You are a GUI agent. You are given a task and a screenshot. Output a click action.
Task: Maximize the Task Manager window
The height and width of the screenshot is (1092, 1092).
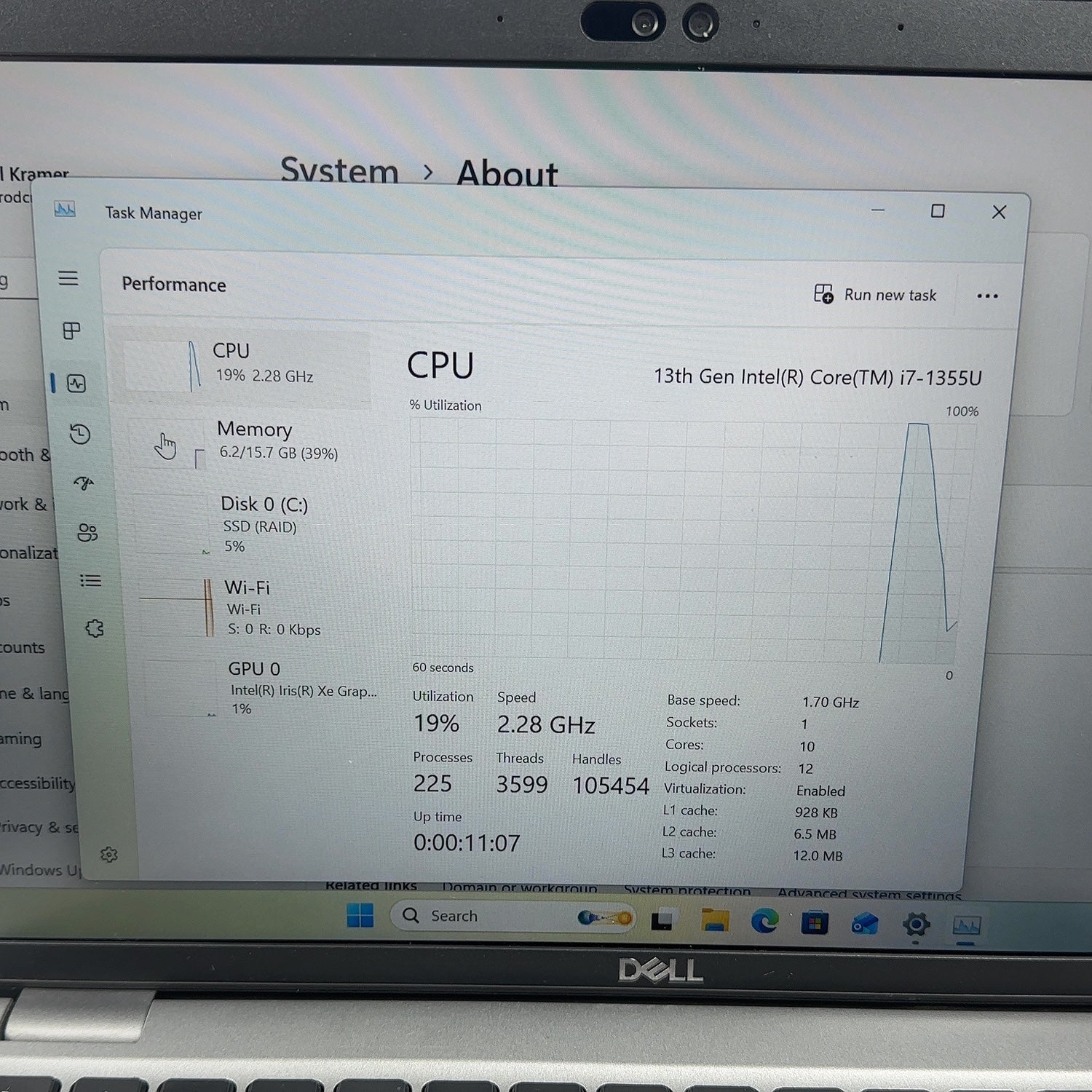coord(938,211)
